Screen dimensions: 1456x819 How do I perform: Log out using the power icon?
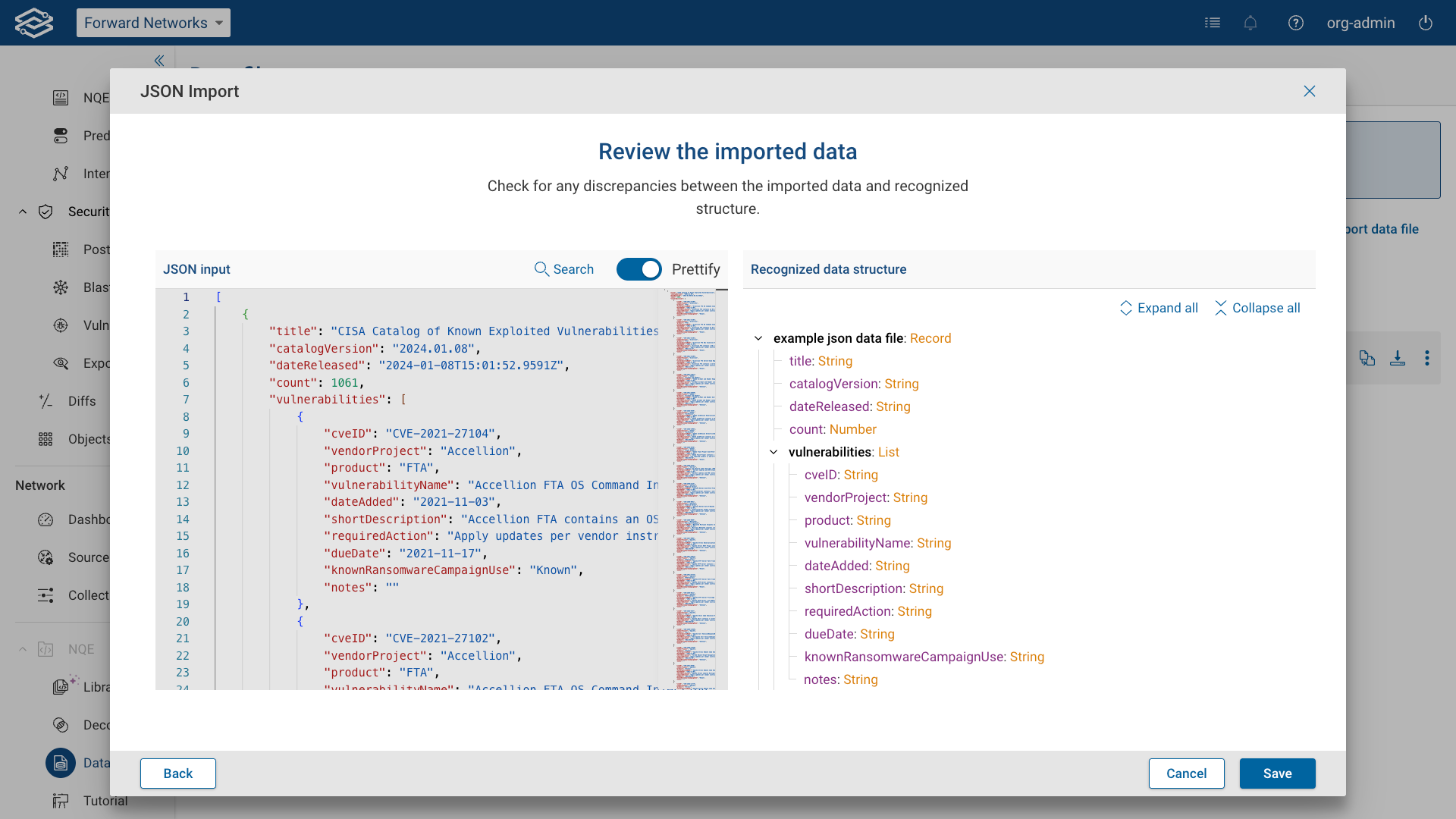[x=1425, y=23]
